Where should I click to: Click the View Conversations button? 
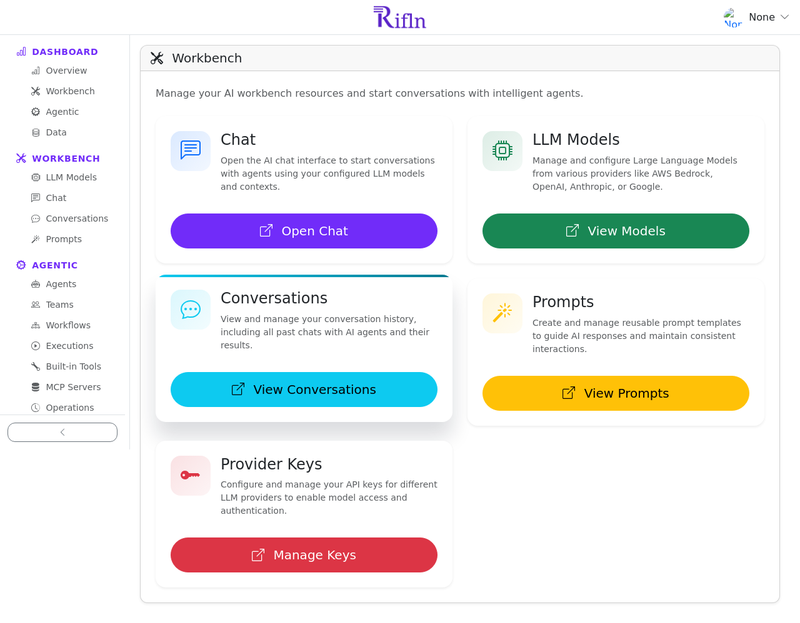click(x=304, y=390)
